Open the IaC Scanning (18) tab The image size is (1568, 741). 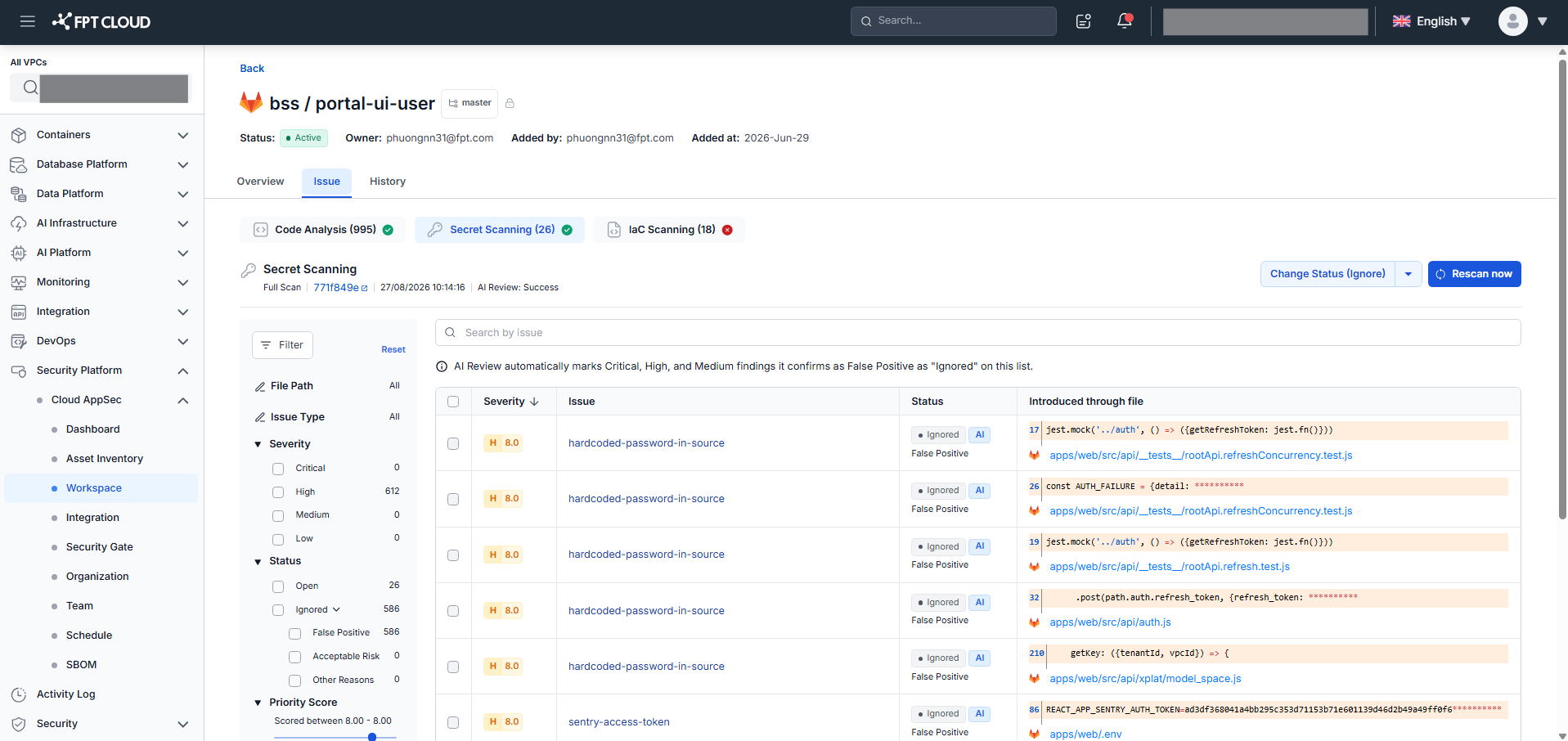668,230
